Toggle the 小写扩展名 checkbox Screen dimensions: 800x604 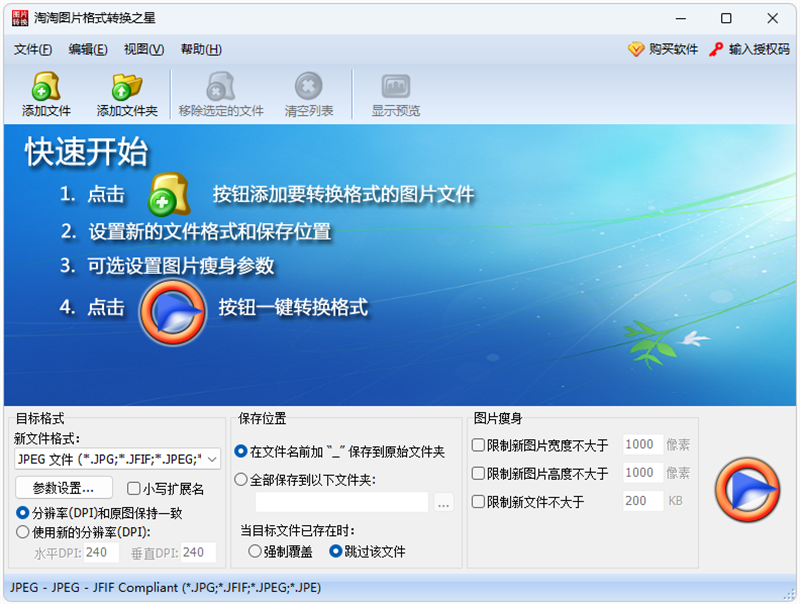(133, 489)
